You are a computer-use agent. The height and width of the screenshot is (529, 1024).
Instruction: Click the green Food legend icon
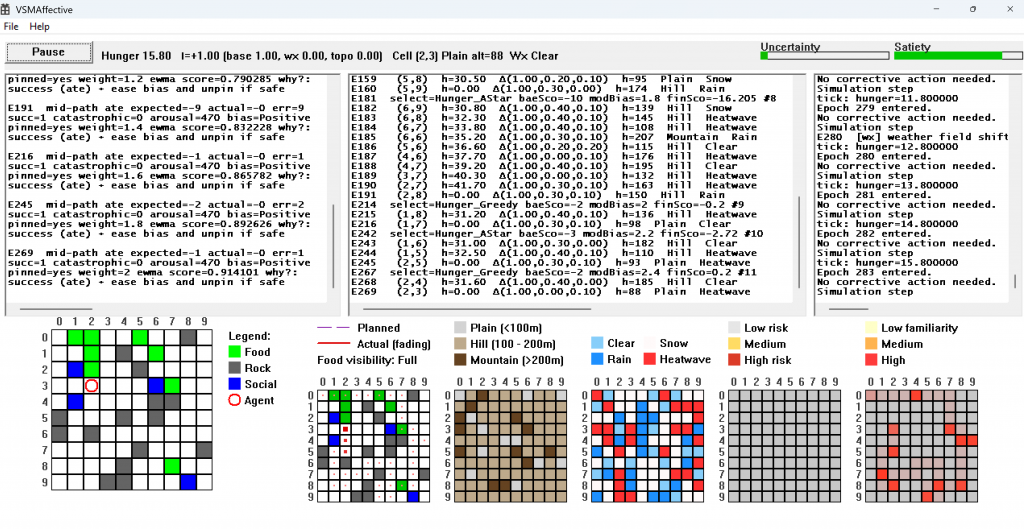point(236,352)
